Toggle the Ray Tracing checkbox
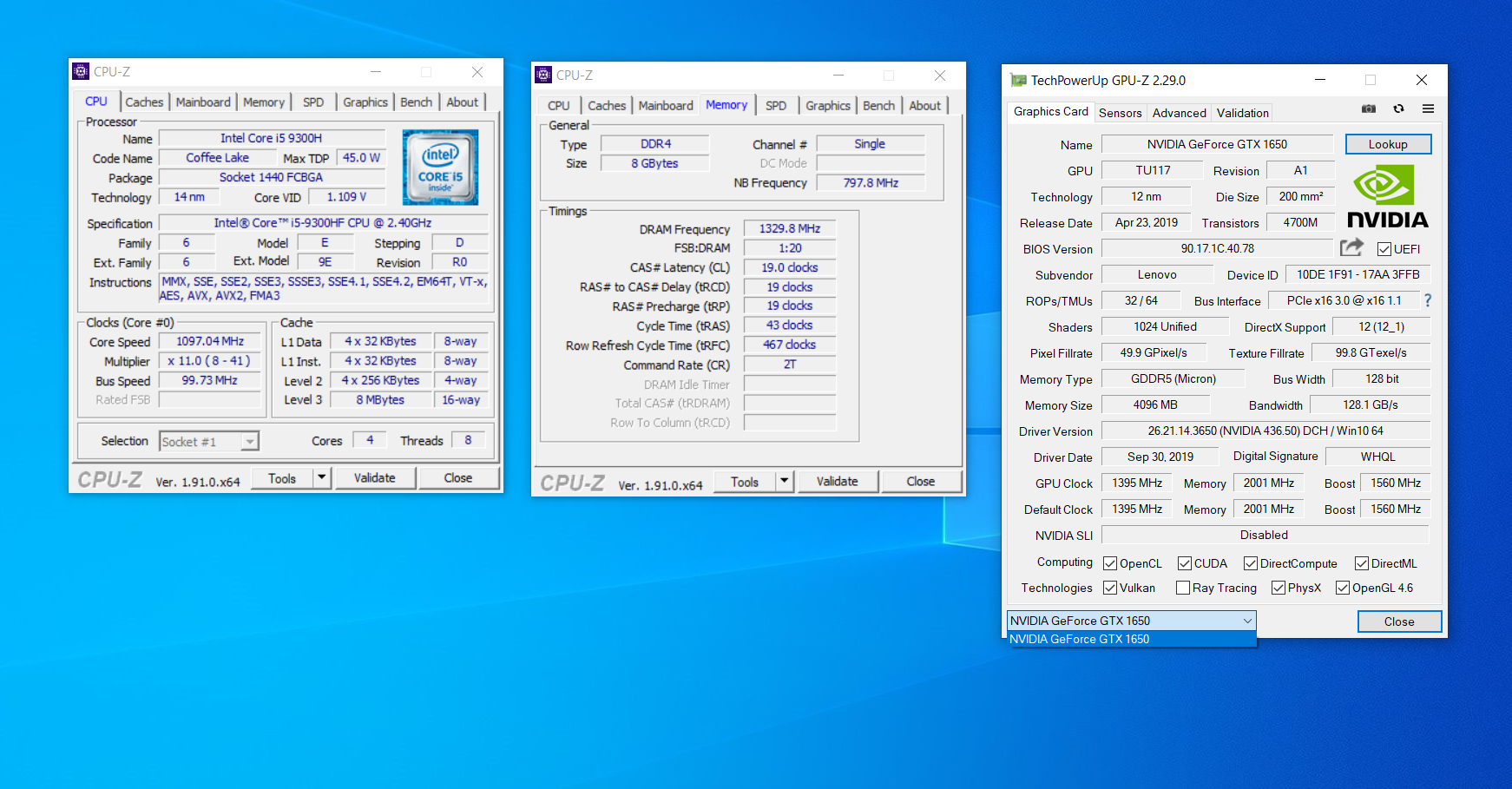 [1183, 588]
